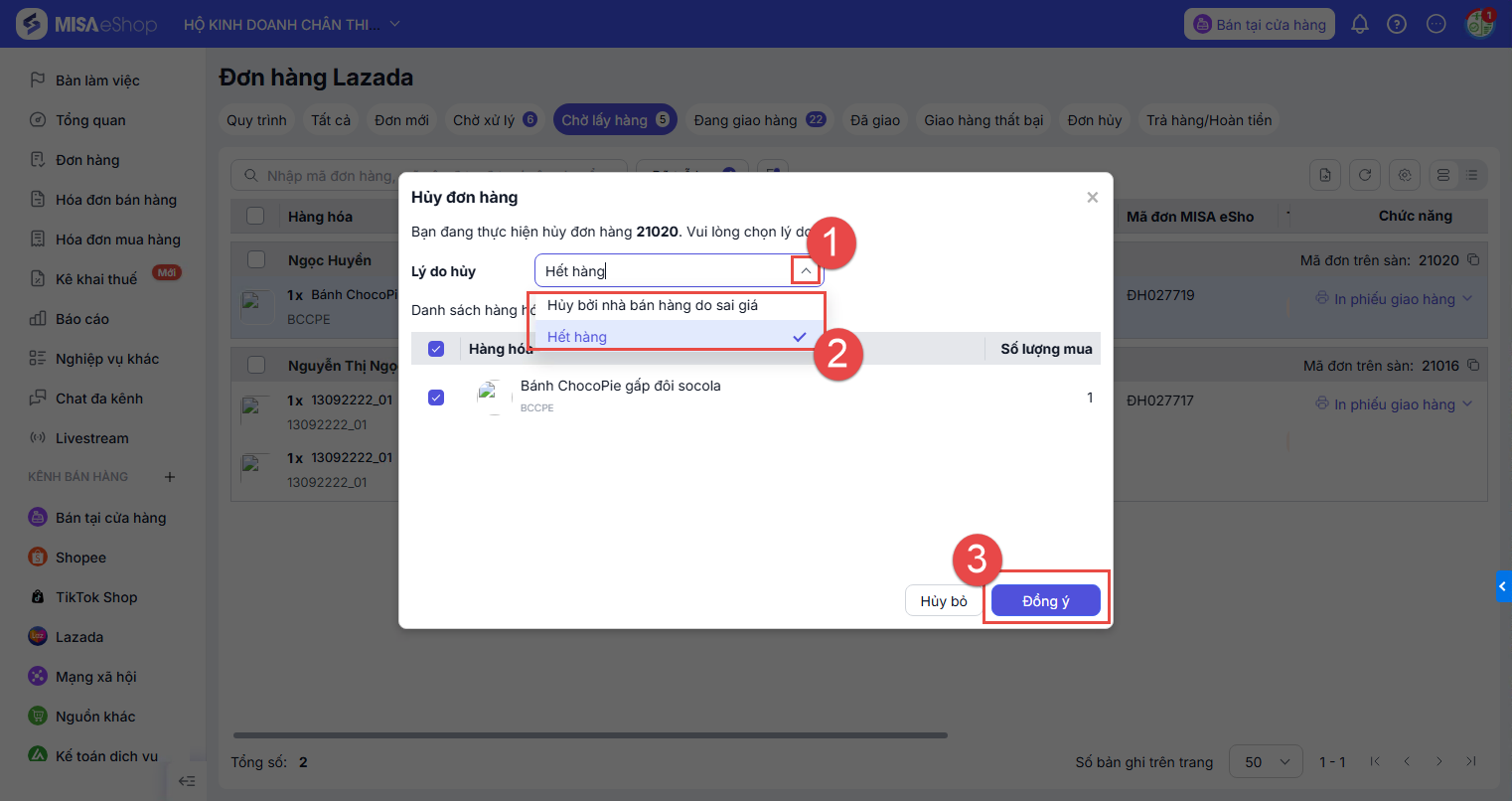Uncheck Bánh ChocoPie item checkbox
Viewport: 1512px width, 801px height.
pyautogui.click(x=436, y=398)
